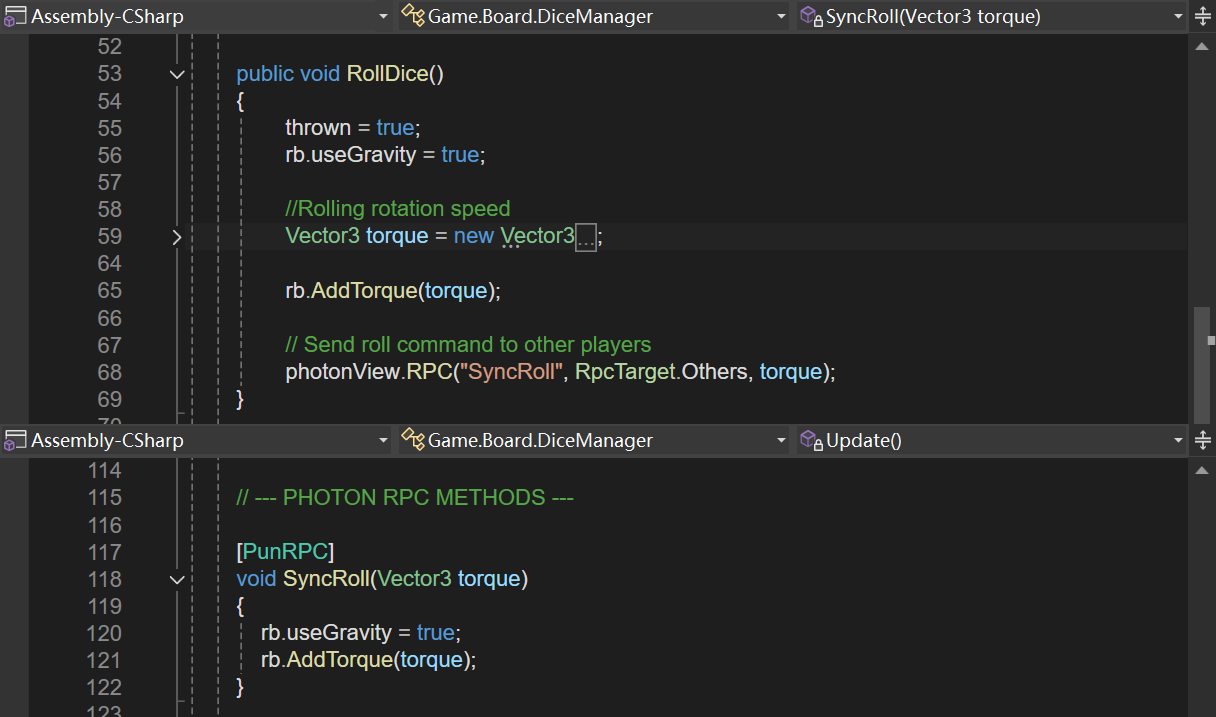Open the lower pane's Game.Board.DiceManager type dropdown
Viewport: 1216px width, 717px height.
pos(781,441)
